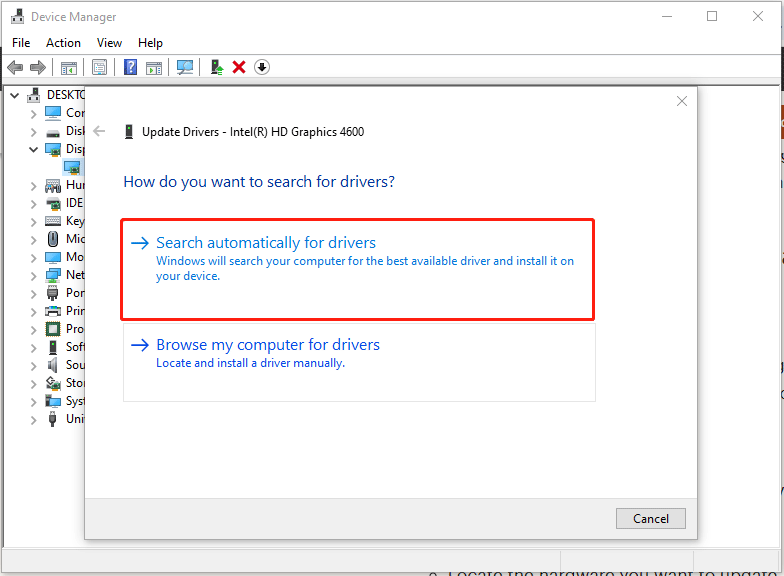Open the View menu
This screenshot has width=784, height=576.
pos(110,43)
